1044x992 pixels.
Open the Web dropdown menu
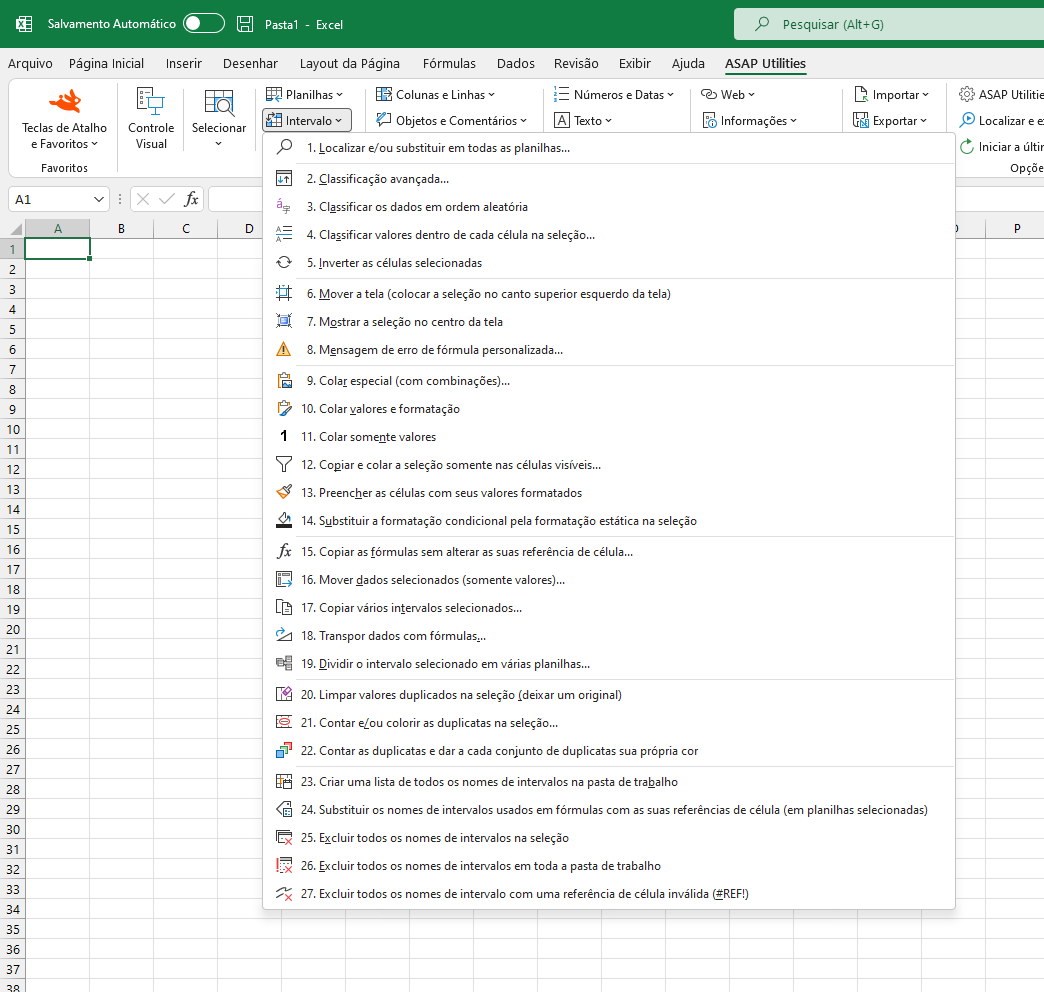click(728, 95)
